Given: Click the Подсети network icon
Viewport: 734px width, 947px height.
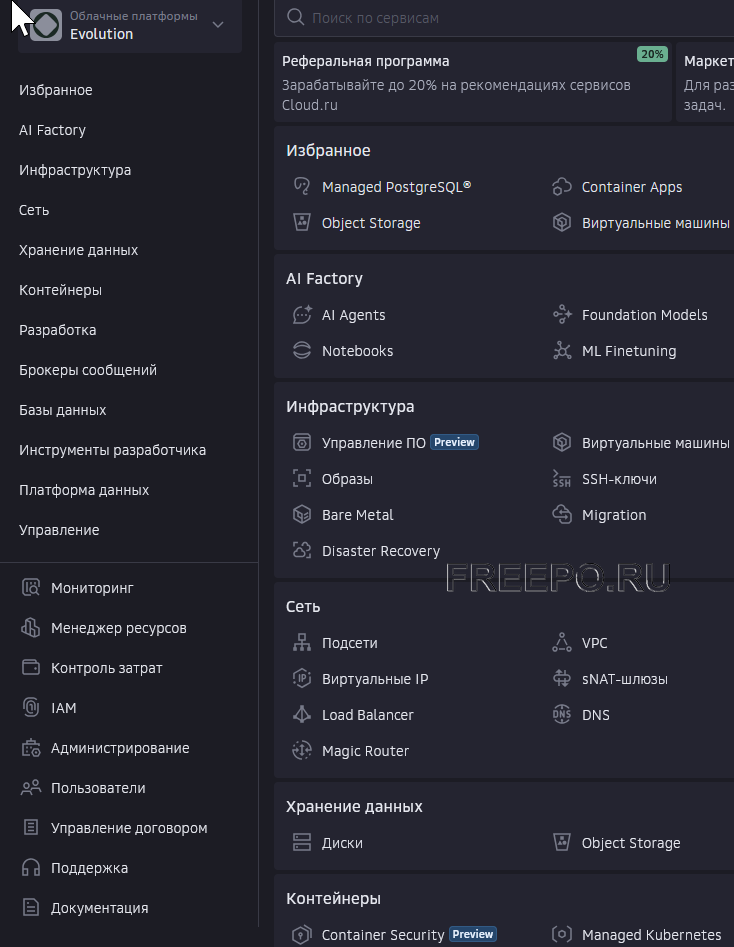Looking at the screenshot, I should (301, 642).
